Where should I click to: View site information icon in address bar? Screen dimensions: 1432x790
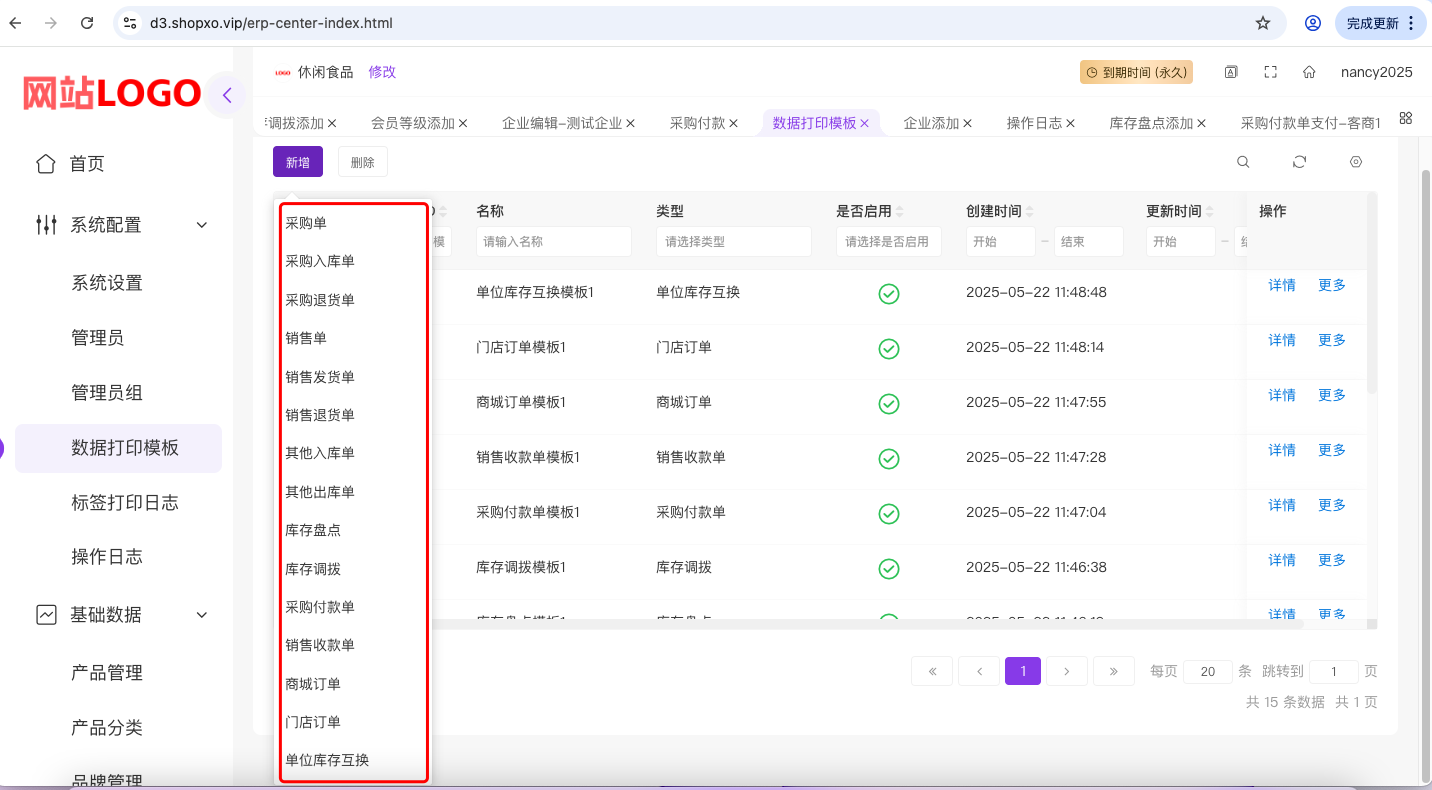point(130,23)
